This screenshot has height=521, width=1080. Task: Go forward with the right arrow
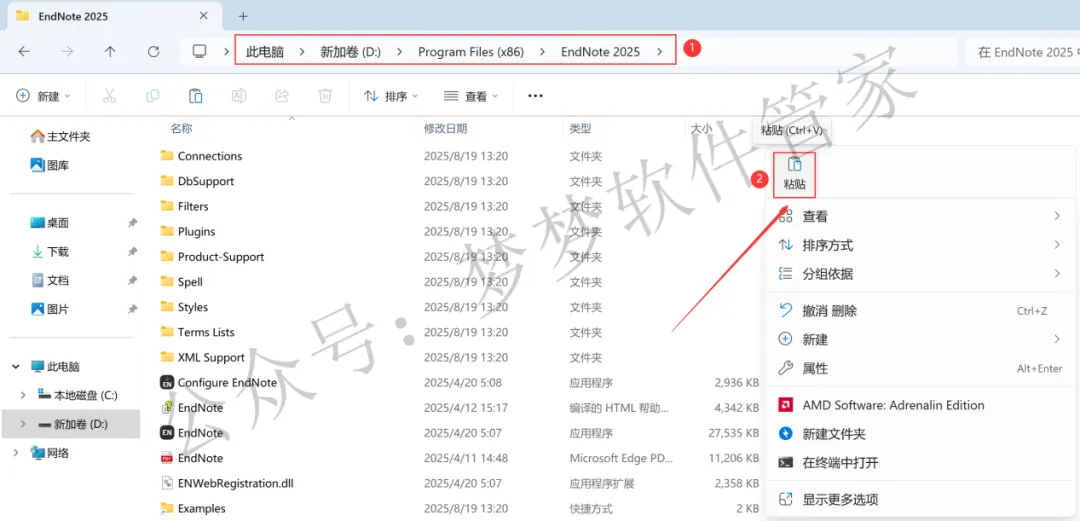pos(67,52)
